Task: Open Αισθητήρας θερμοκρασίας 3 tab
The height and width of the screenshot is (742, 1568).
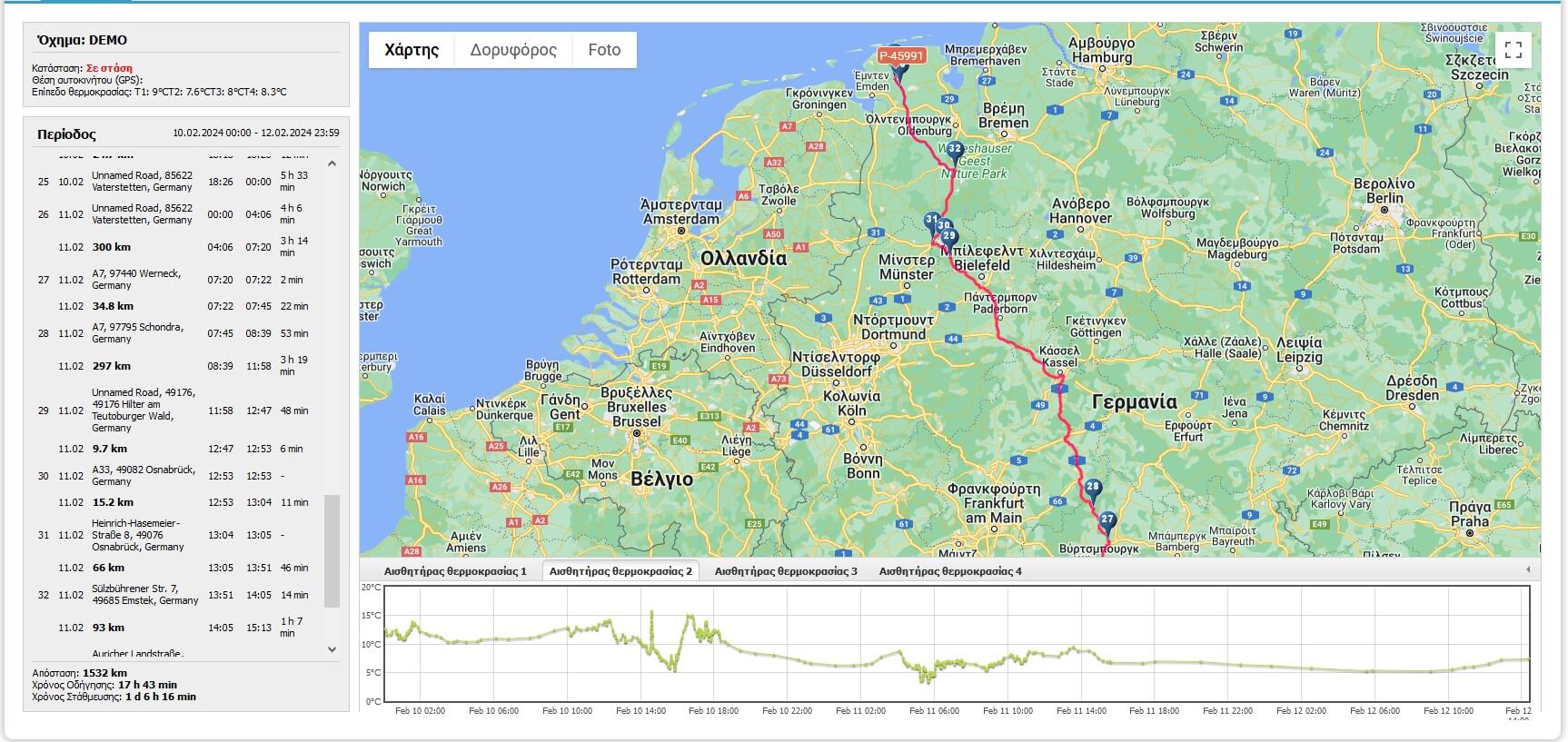Action: tap(786, 571)
